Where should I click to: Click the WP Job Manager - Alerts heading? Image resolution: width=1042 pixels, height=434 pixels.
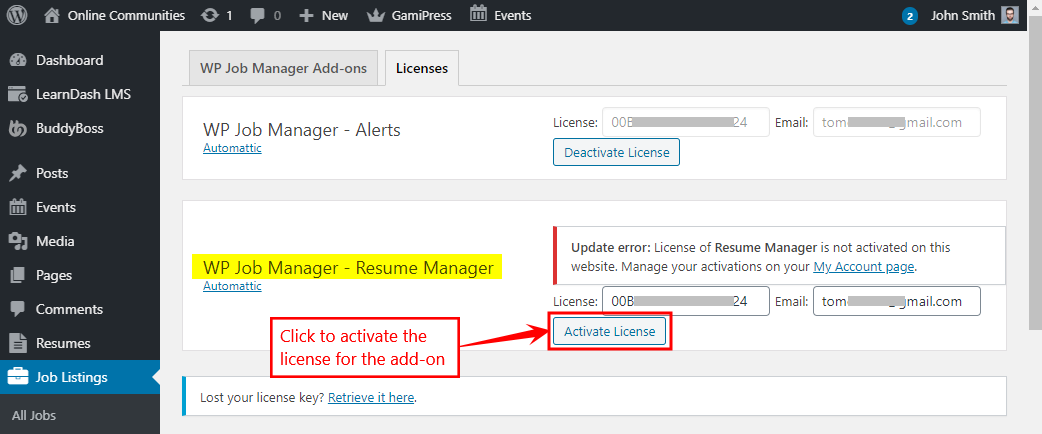(x=302, y=130)
